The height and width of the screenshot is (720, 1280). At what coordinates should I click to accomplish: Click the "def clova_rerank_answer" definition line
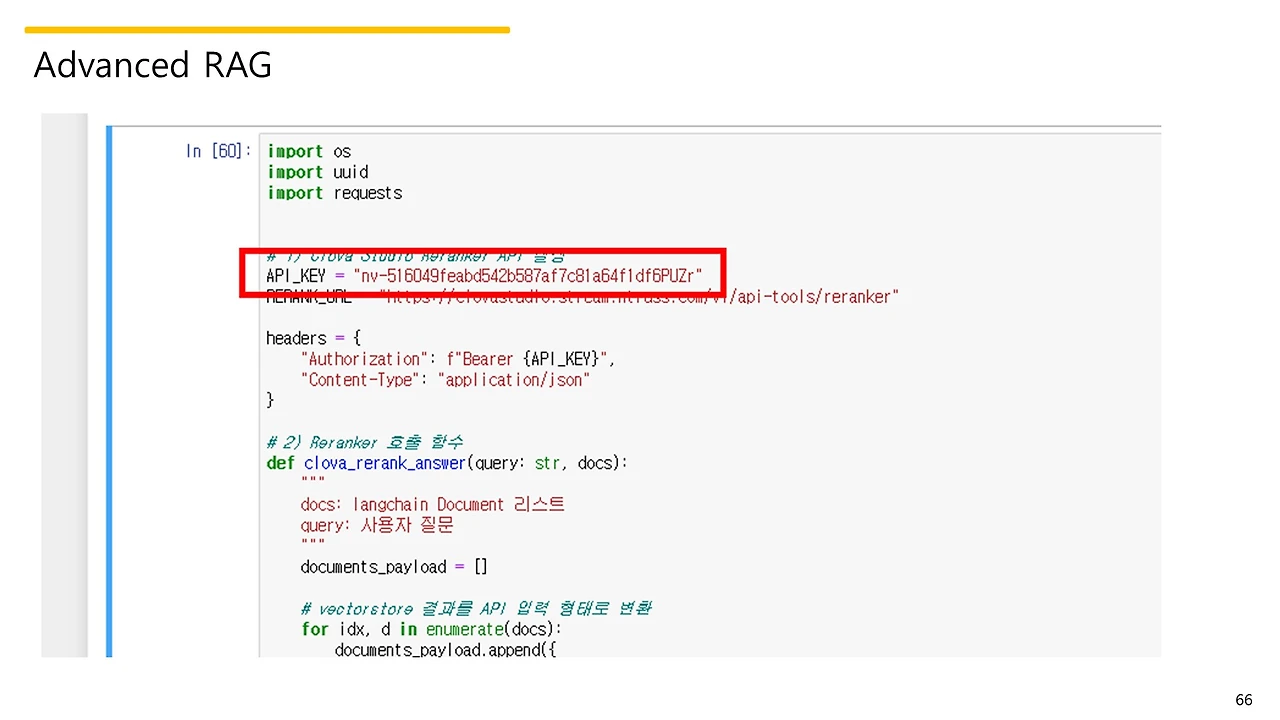tap(447, 463)
